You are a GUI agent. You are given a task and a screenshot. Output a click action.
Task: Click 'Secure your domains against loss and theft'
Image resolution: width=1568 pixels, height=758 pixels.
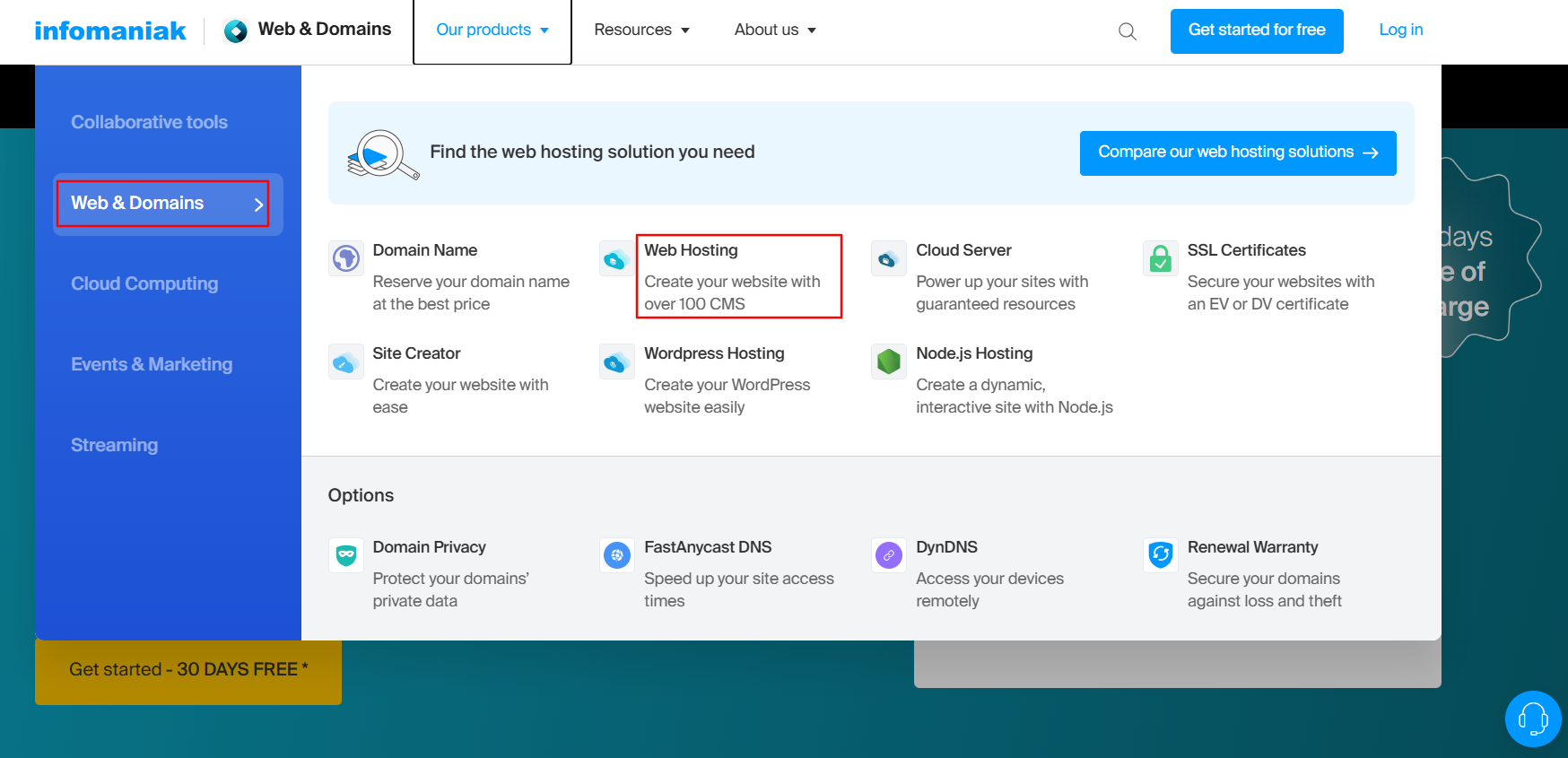(1265, 589)
